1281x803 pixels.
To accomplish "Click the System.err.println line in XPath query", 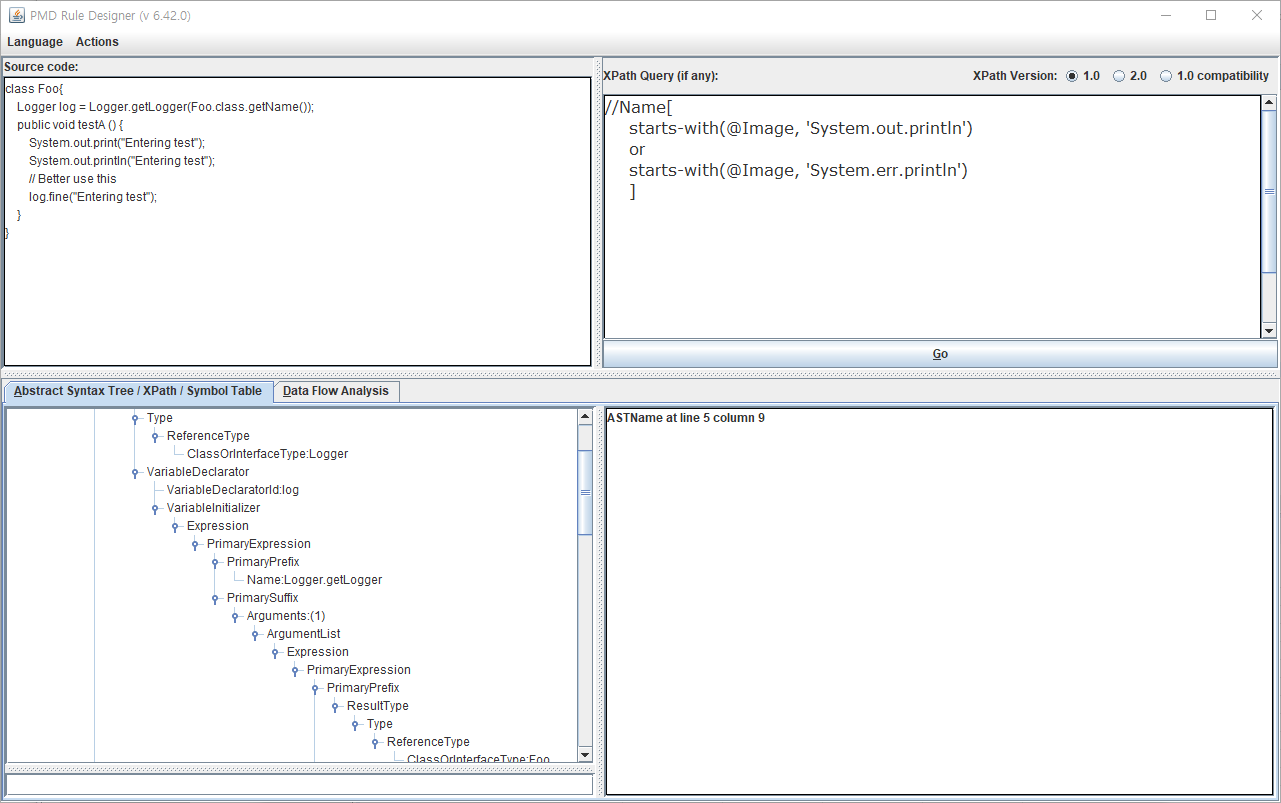I will (x=798, y=170).
